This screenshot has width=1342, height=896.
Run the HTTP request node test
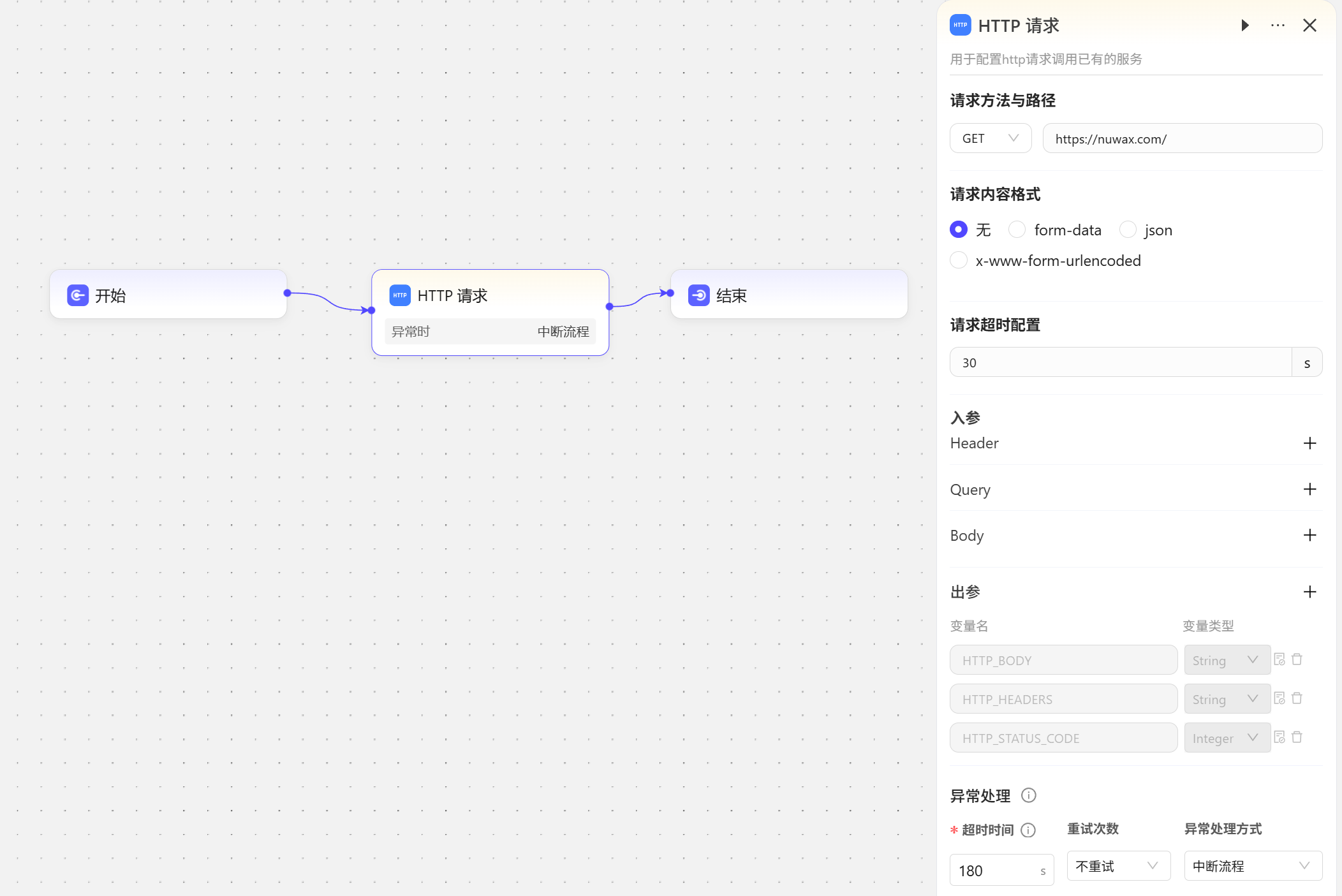tap(1244, 26)
